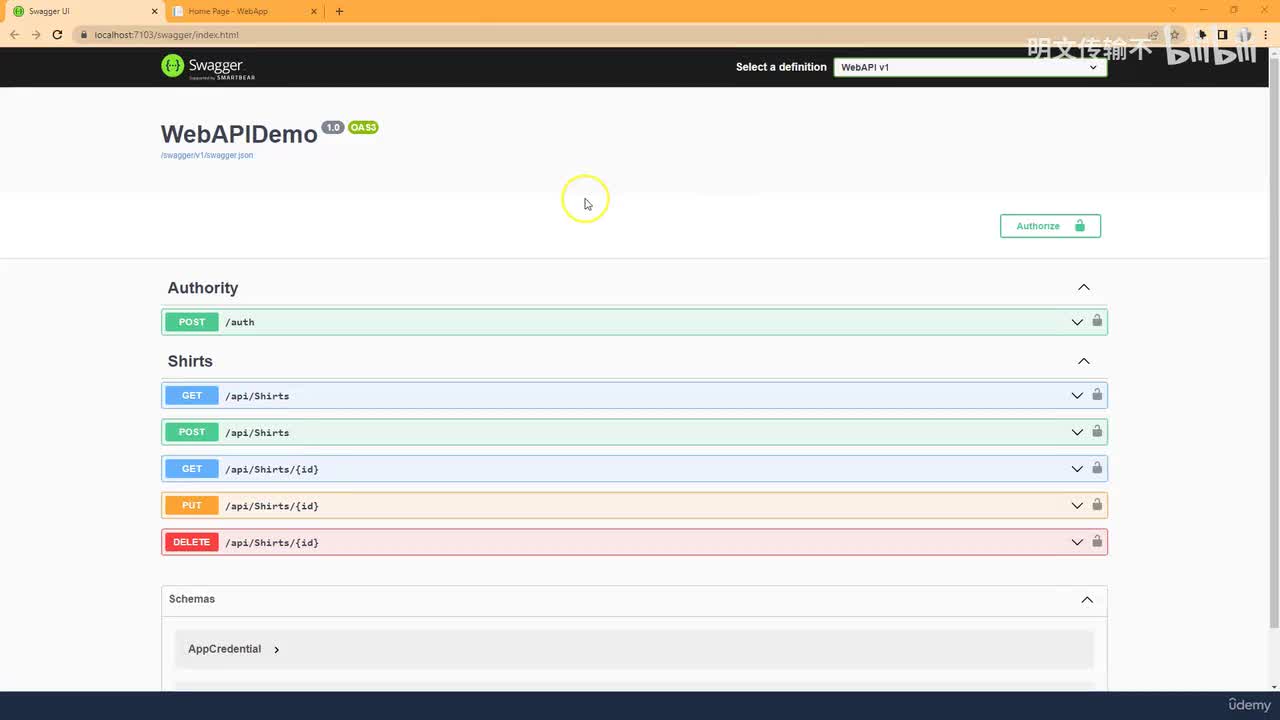Expand the AppCredential schema
This screenshot has width=1280, height=720.
[x=234, y=649]
